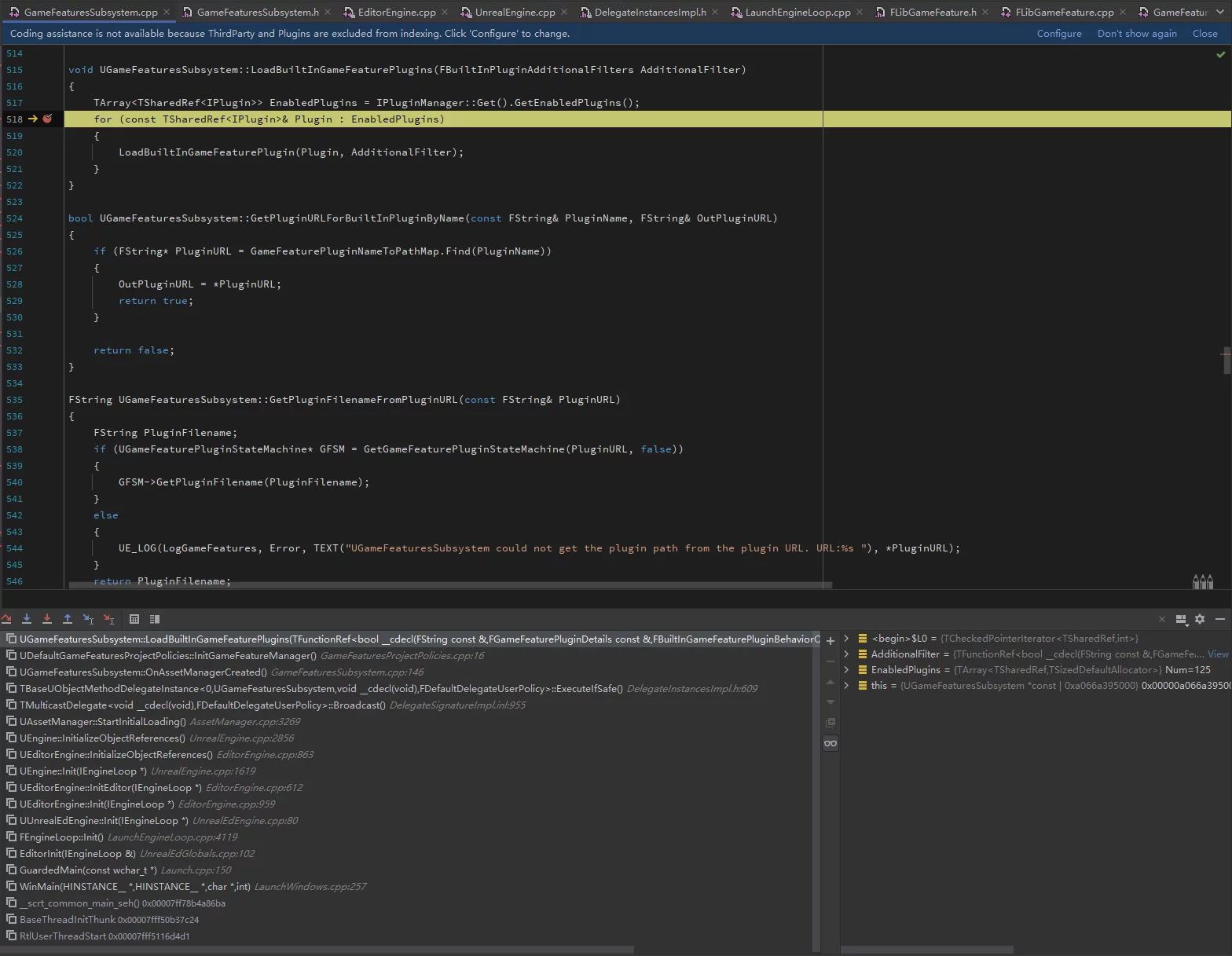Click the Step Out up-arrow icon
1232x956 pixels.
[68, 619]
